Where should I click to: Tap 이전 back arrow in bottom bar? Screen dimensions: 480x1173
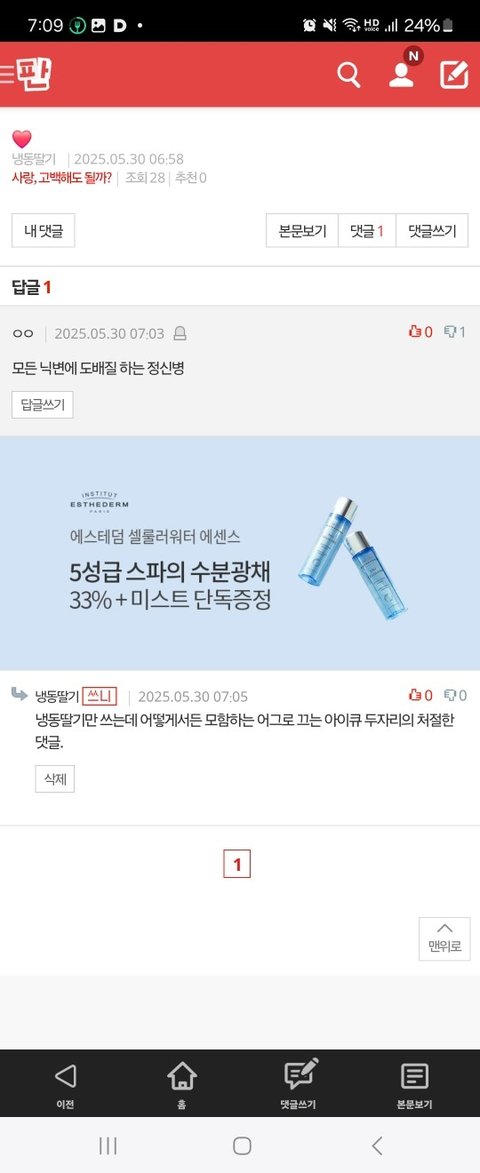[x=65, y=1083]
